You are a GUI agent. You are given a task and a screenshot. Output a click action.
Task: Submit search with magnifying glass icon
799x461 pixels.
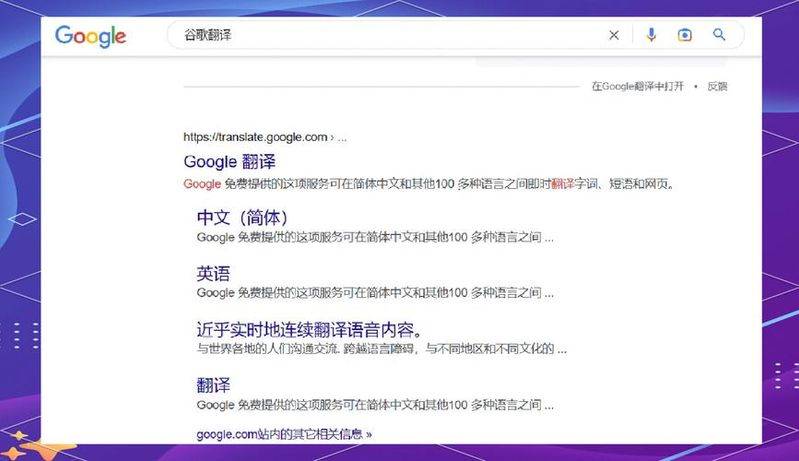pos(719,35)
